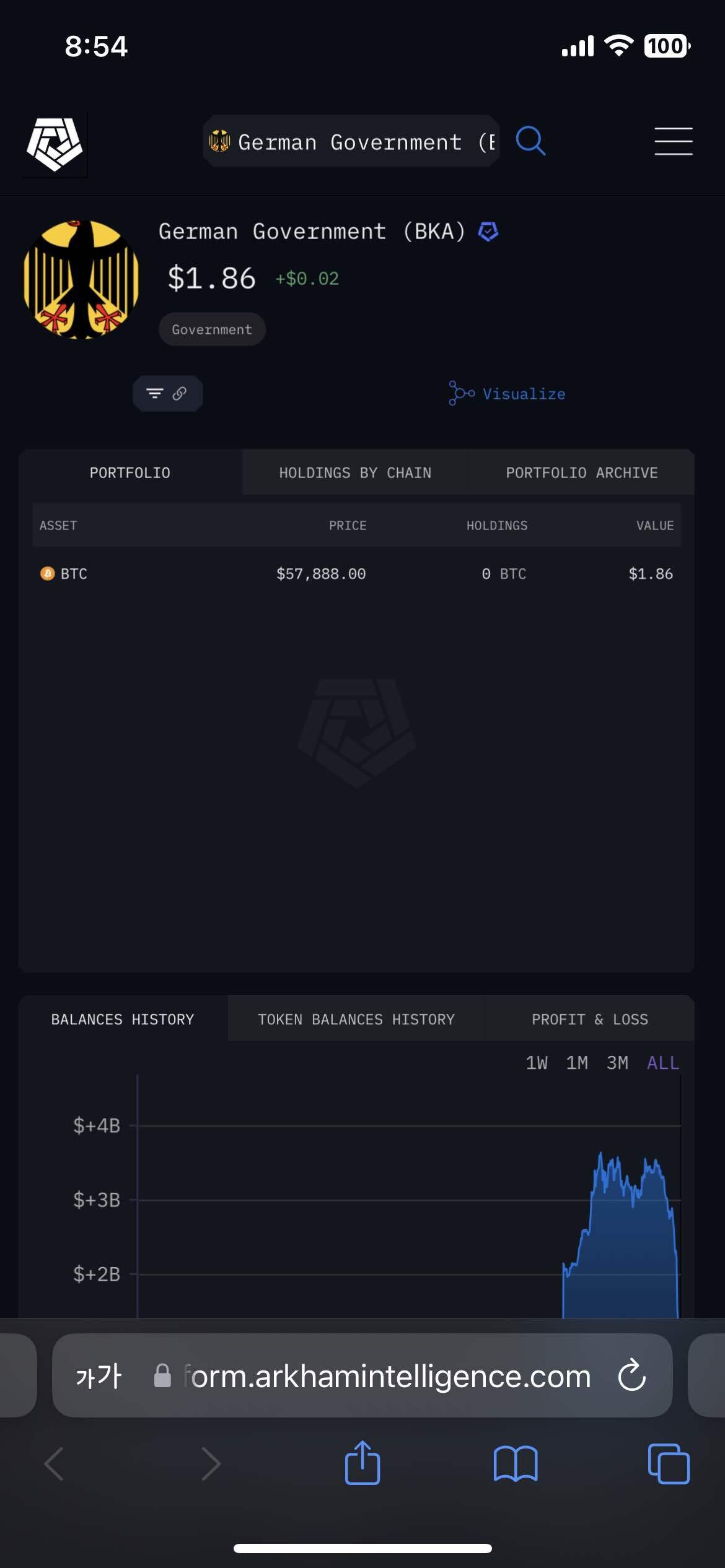The image size is (725, 1568).
Task: Select the 1M time range
Action: 577,1063
